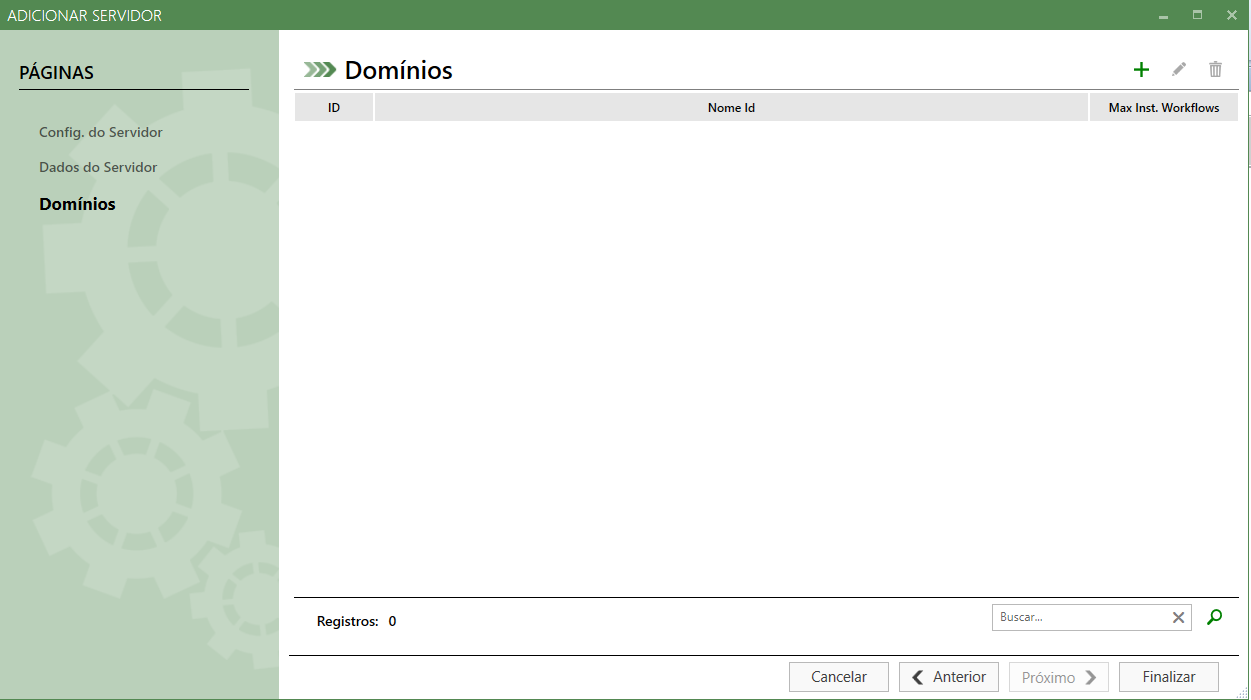The height and width of the screenshot is (700, 1251).
Task: Select the Domínios page in sidebar
Action: coord(77,204)
